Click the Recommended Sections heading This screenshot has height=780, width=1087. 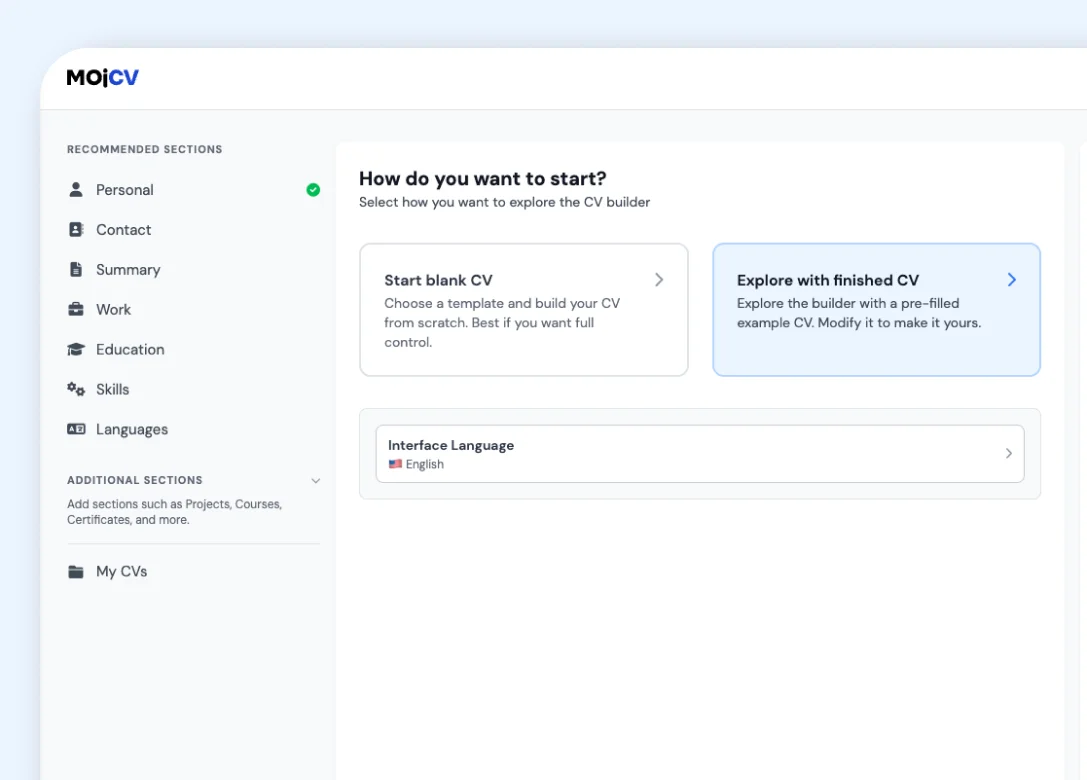[144, 149]
